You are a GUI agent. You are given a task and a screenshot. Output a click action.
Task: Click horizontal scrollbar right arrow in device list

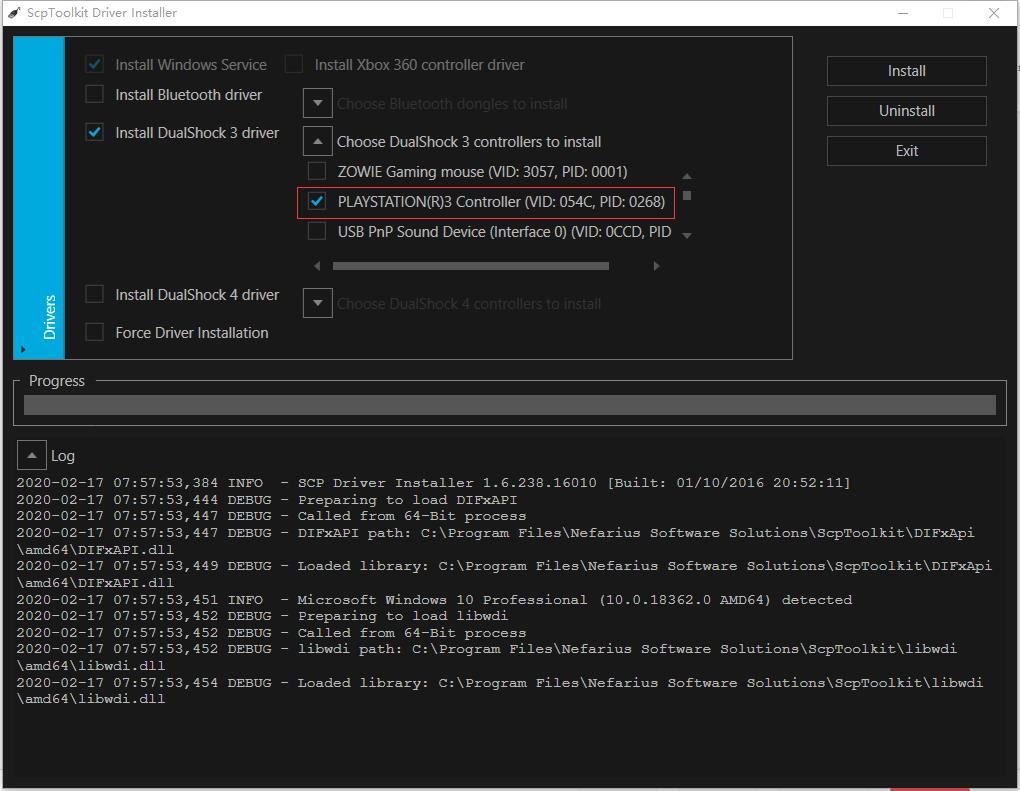pos(656,265)
